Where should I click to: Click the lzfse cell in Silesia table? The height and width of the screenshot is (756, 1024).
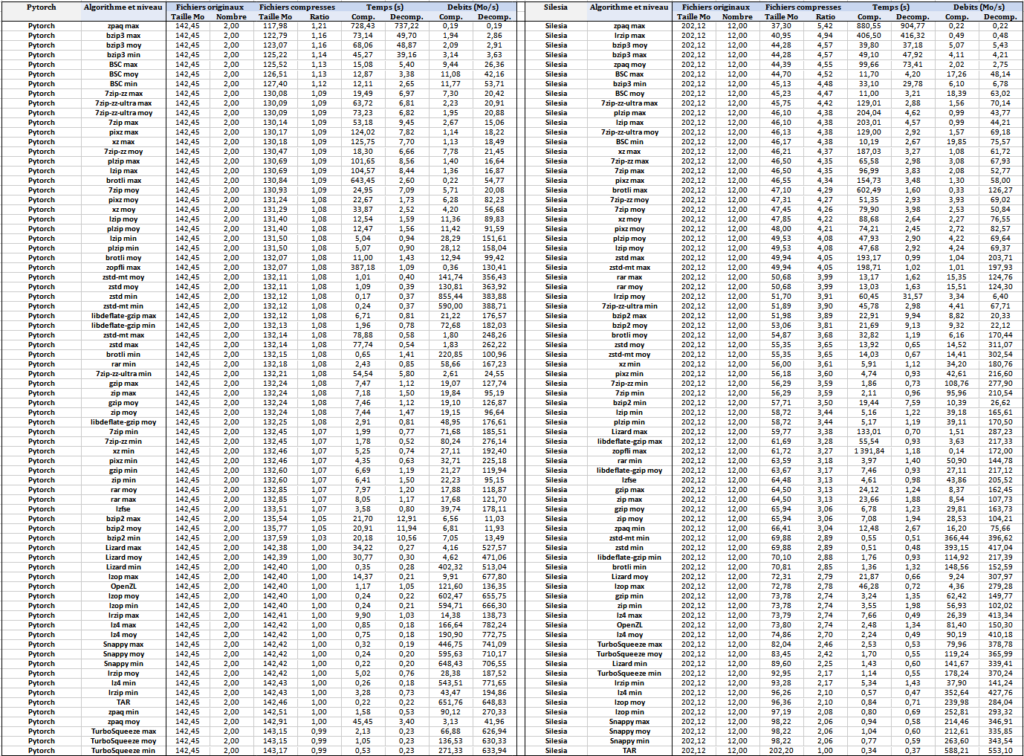630,480
